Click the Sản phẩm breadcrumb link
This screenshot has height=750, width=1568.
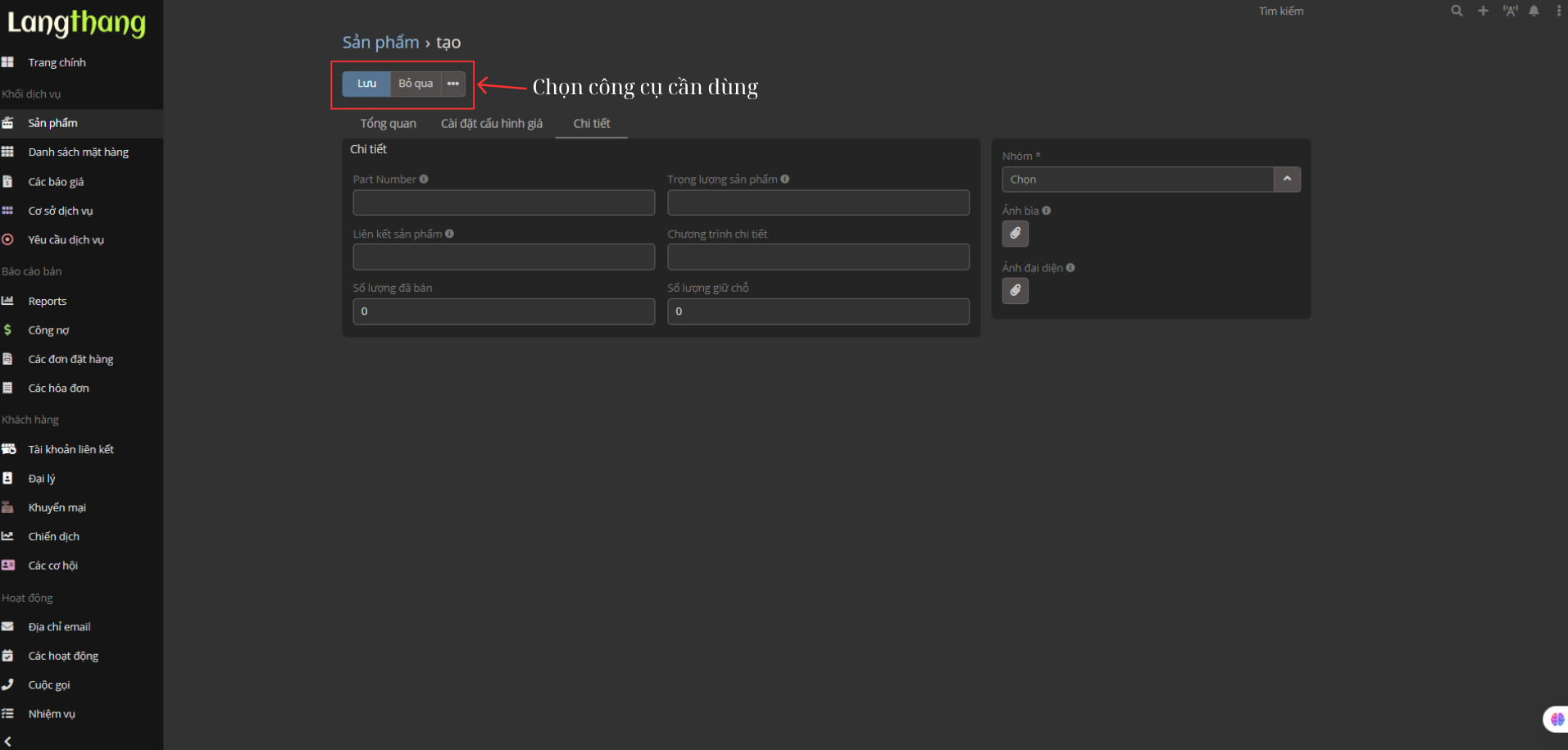click(x=380, y=43)
